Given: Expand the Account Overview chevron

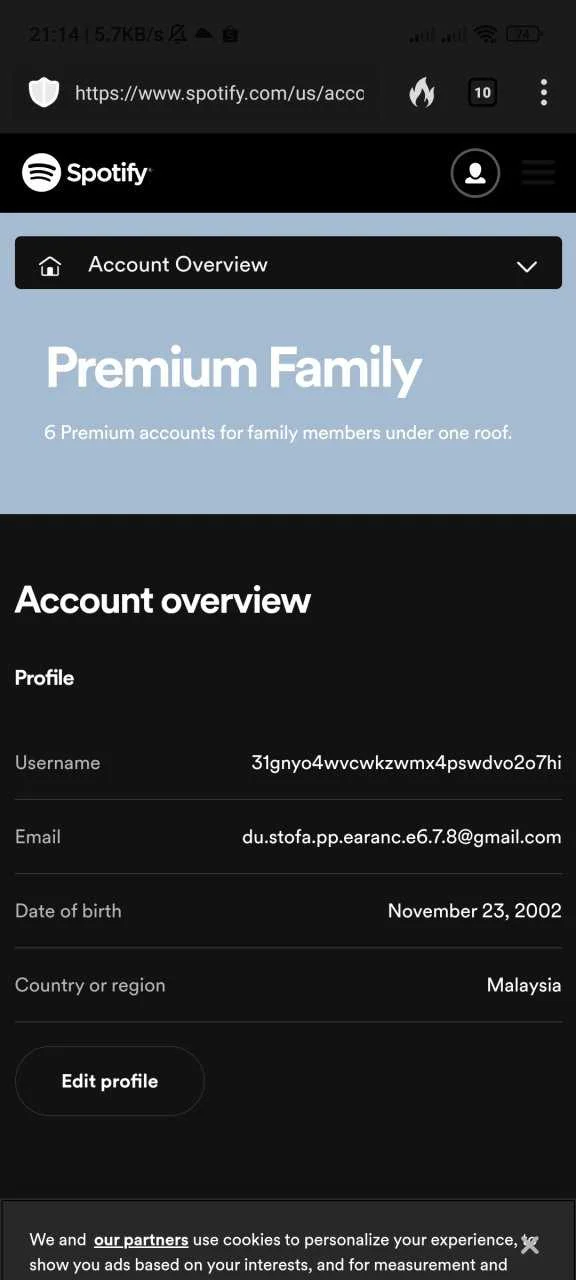Looking at the screenshot, I should [526, 266].
